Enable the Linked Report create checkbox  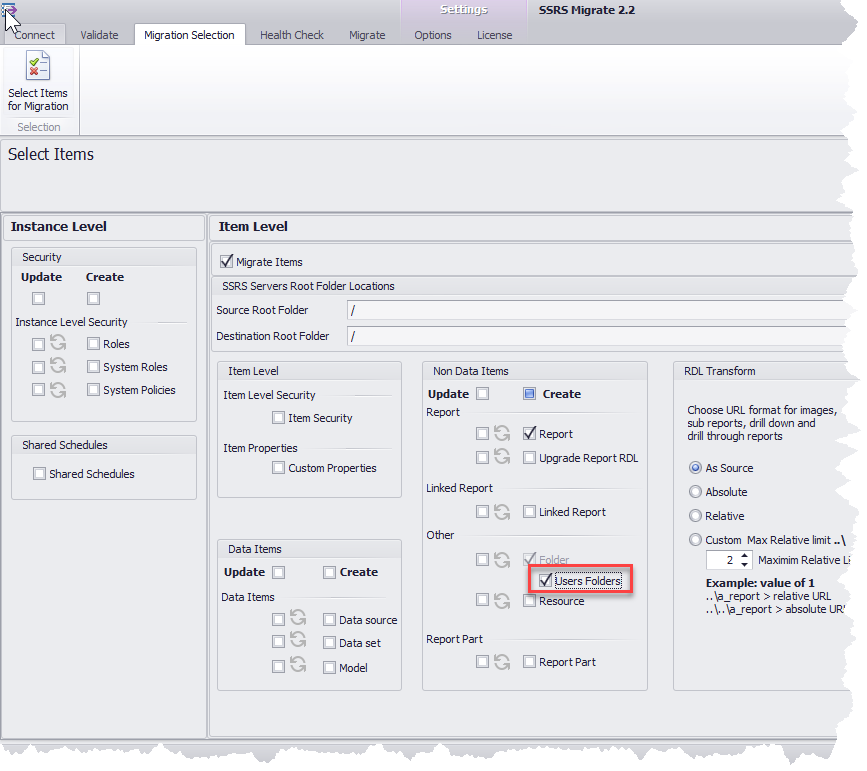click(530, 512)
